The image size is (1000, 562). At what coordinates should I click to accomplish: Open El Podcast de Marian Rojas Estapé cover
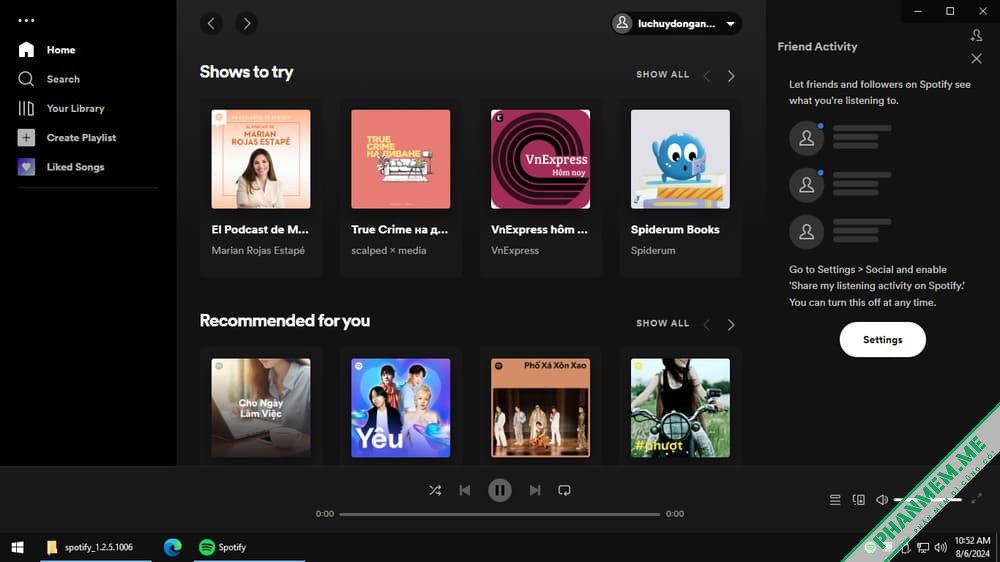(261, 159)
